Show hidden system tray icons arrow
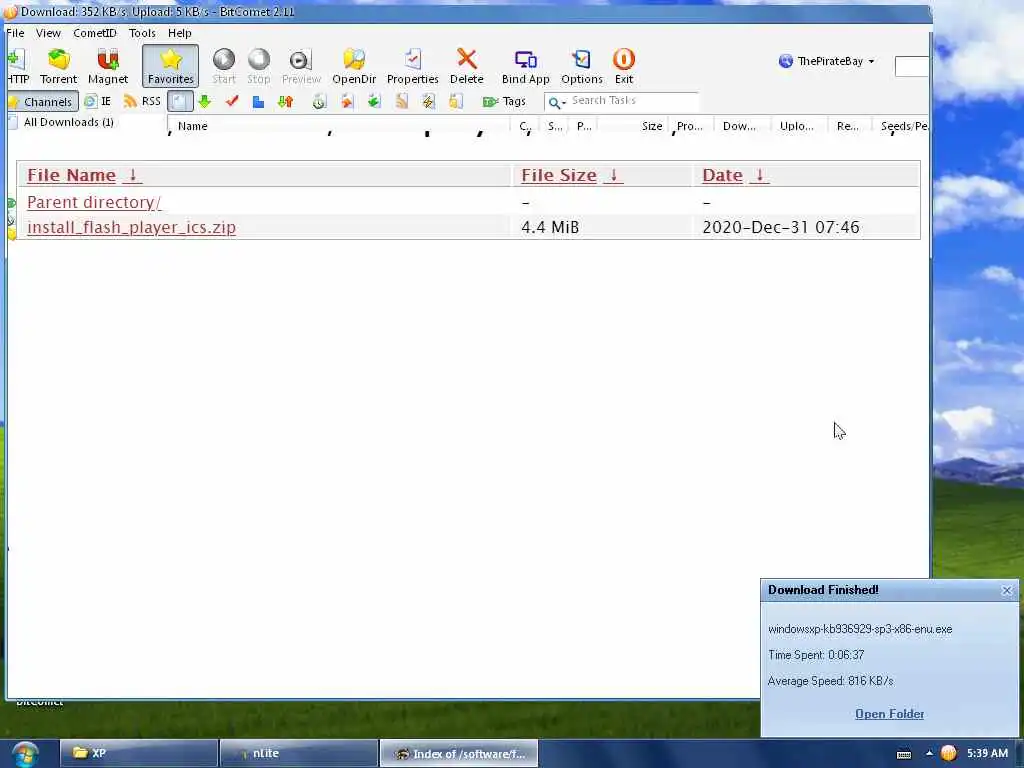The width and height of the screenshot is (1024, 768). 929,753
